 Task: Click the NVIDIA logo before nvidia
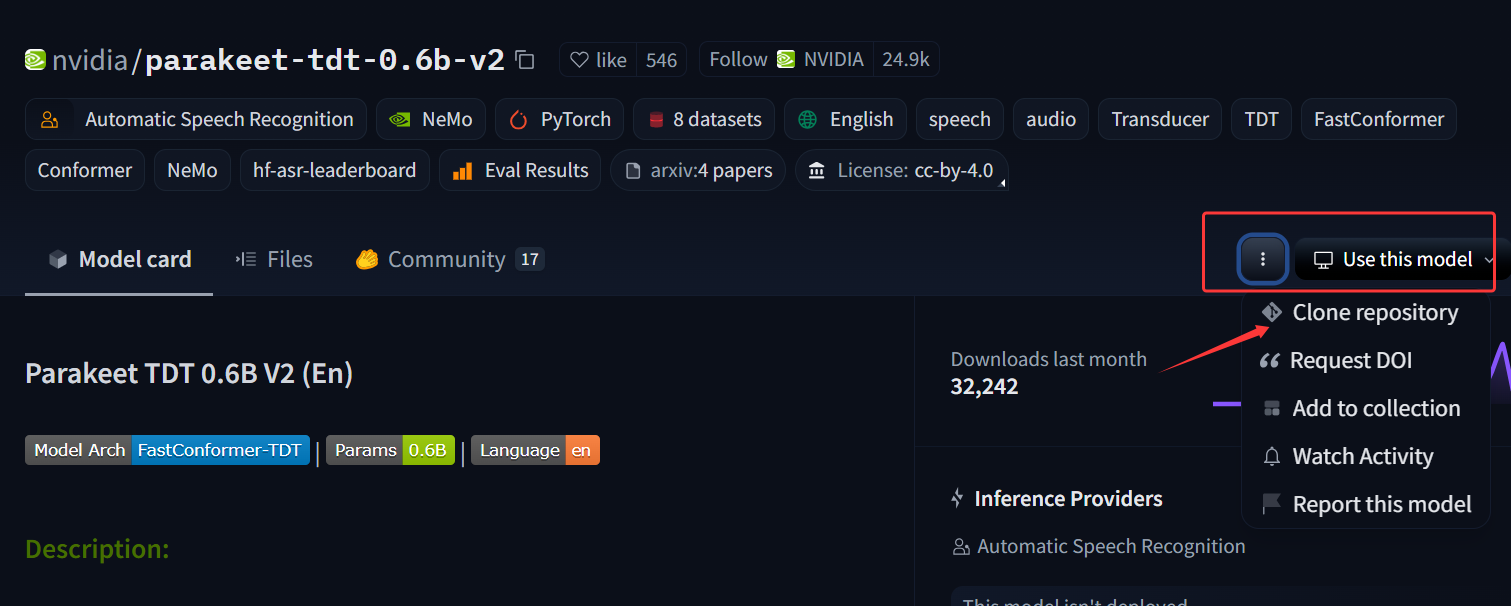35,60
